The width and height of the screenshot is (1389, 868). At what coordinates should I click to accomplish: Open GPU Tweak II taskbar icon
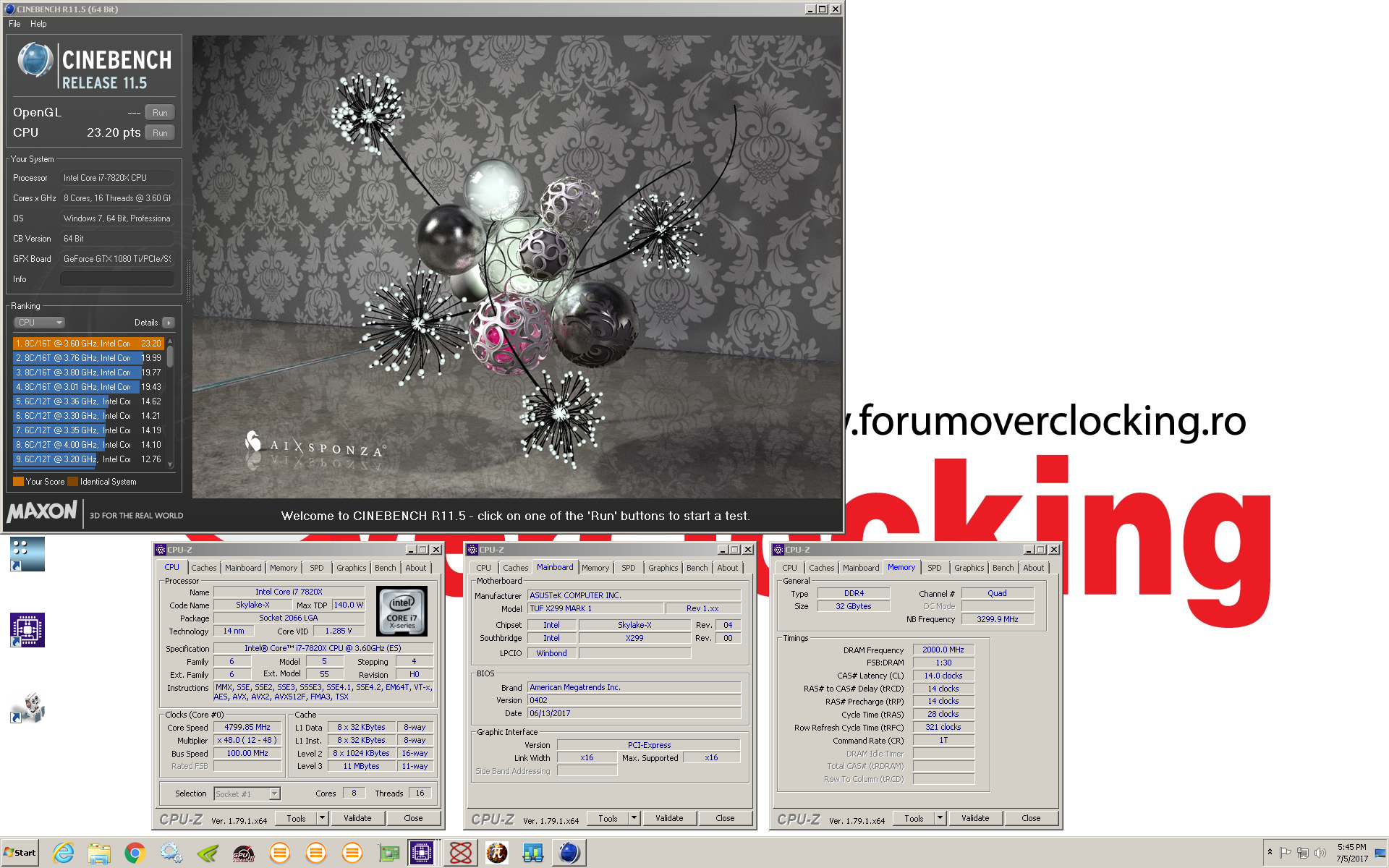[243, 853]
